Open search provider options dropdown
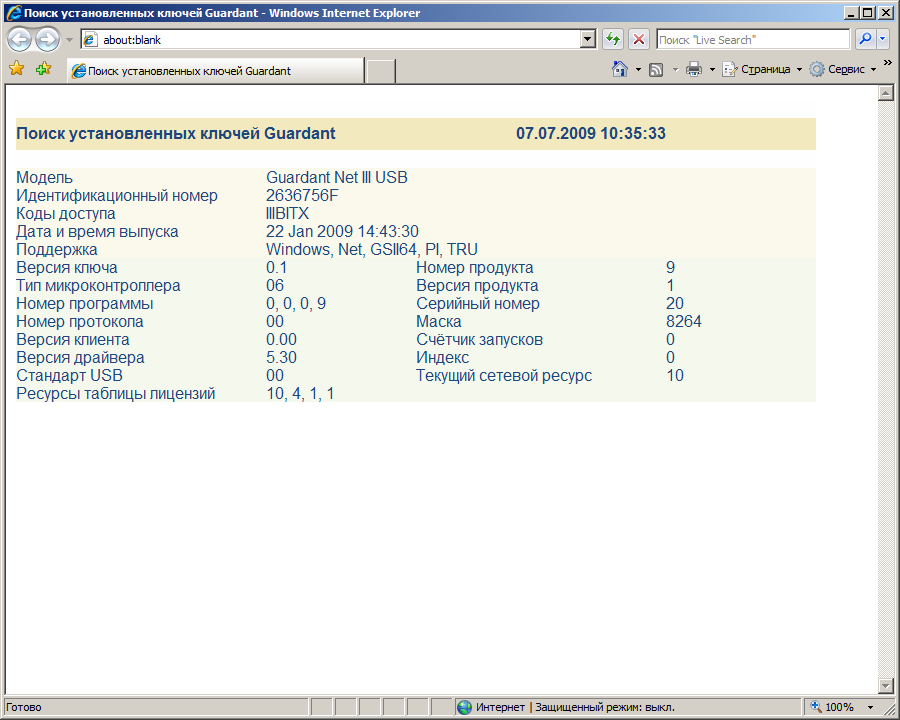This screenshot has height=720, width=900. [x=883, y=39]
